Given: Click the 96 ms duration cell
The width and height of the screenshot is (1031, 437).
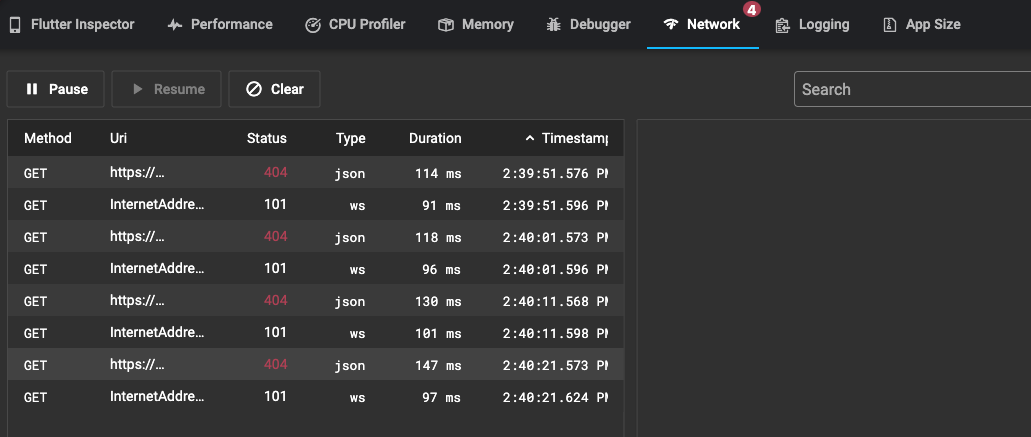Looking at the screenshot, I should (441, 269).
